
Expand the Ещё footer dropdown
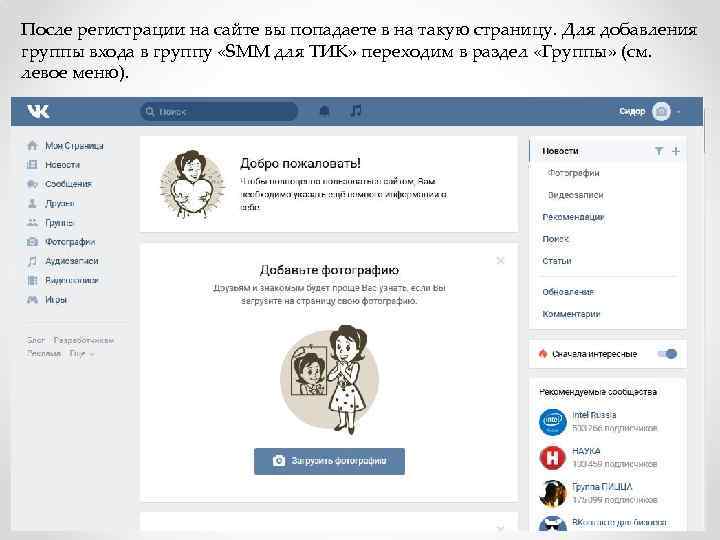[82, 354]
